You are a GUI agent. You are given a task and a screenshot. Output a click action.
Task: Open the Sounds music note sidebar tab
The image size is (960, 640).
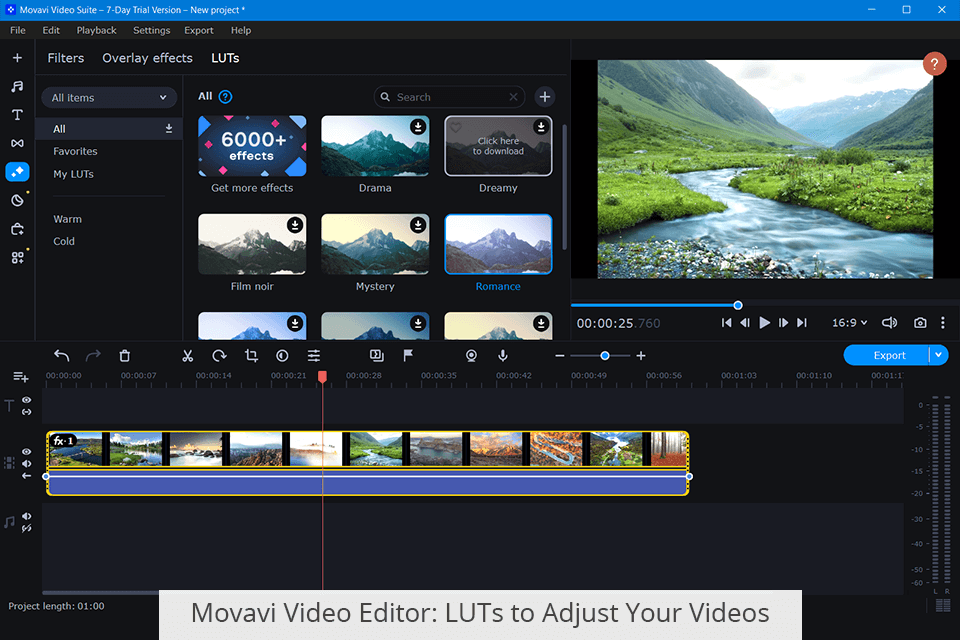[x=17, y=86]
